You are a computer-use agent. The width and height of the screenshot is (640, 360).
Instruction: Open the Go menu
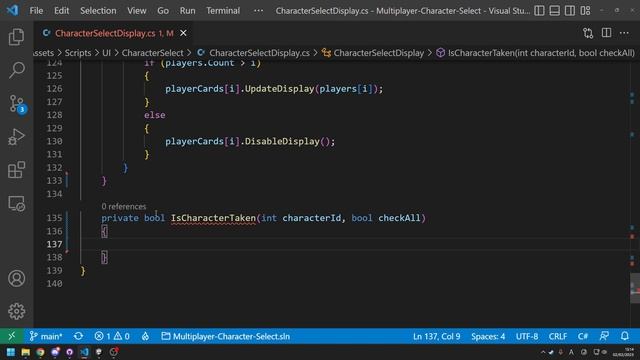163,11
